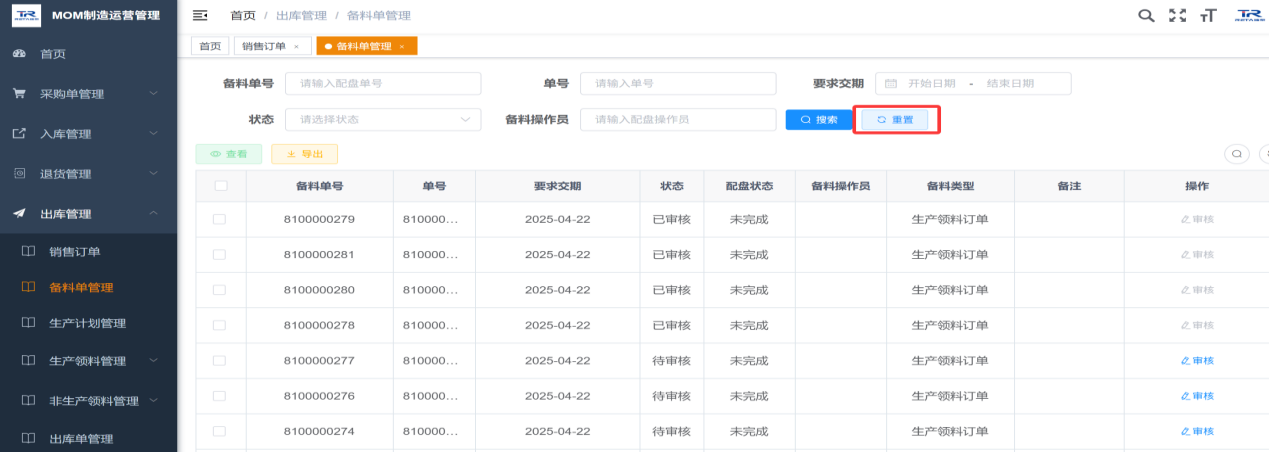Click the 重置 button

coord(895,120)
